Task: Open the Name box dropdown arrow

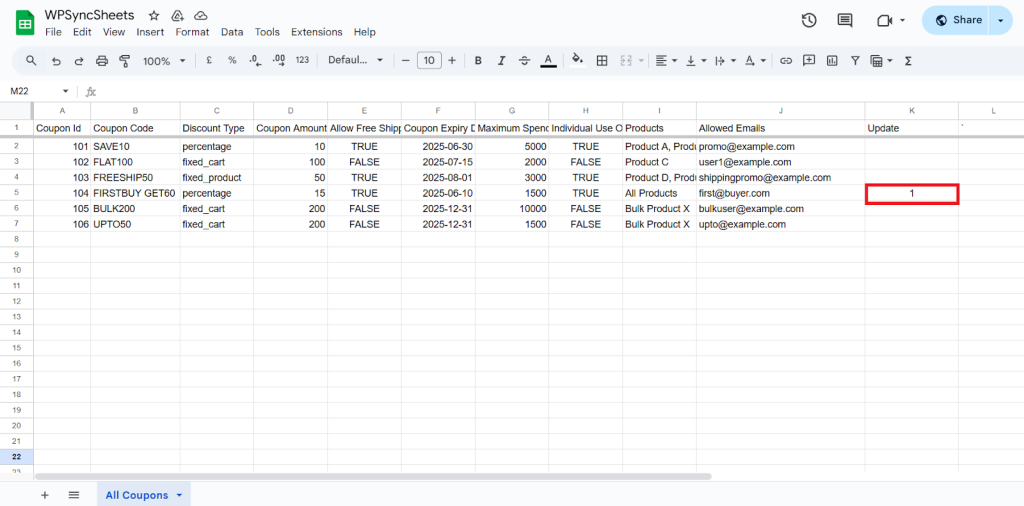Action: point(65,91)
